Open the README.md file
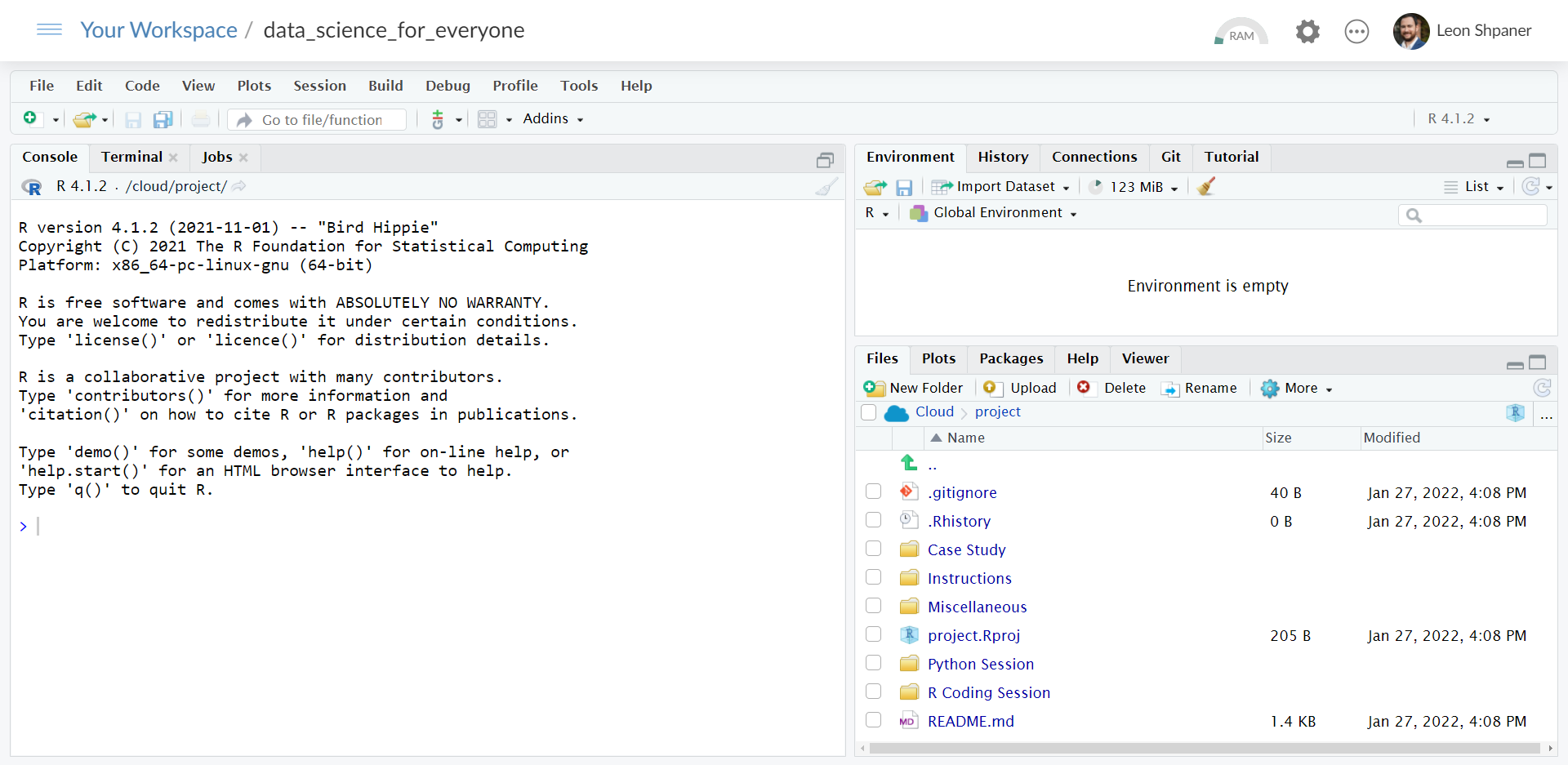Screen dimensions: 1568x765 [971, 721]
